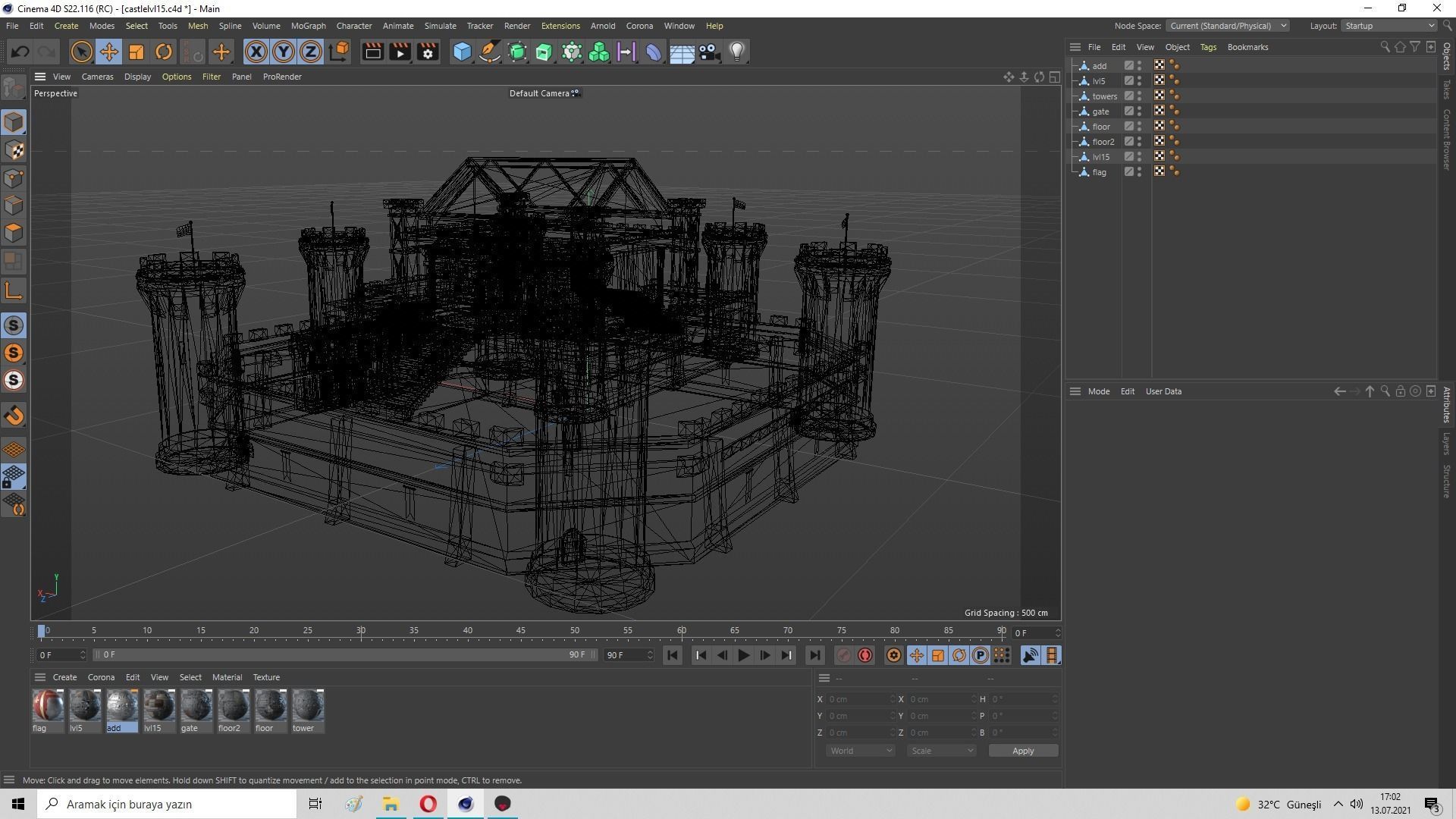This screenshot has height=819, width=1456.
Task: Add a Floor environment object
Action: (x=682, y=52)
